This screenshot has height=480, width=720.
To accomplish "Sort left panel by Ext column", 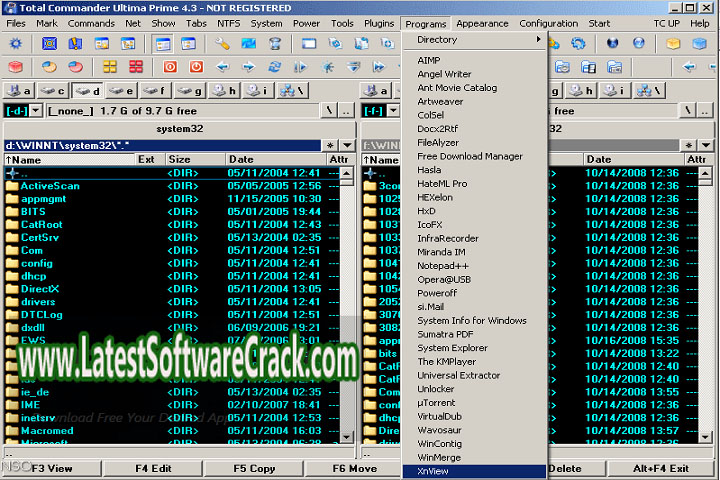I will point(150,159).
